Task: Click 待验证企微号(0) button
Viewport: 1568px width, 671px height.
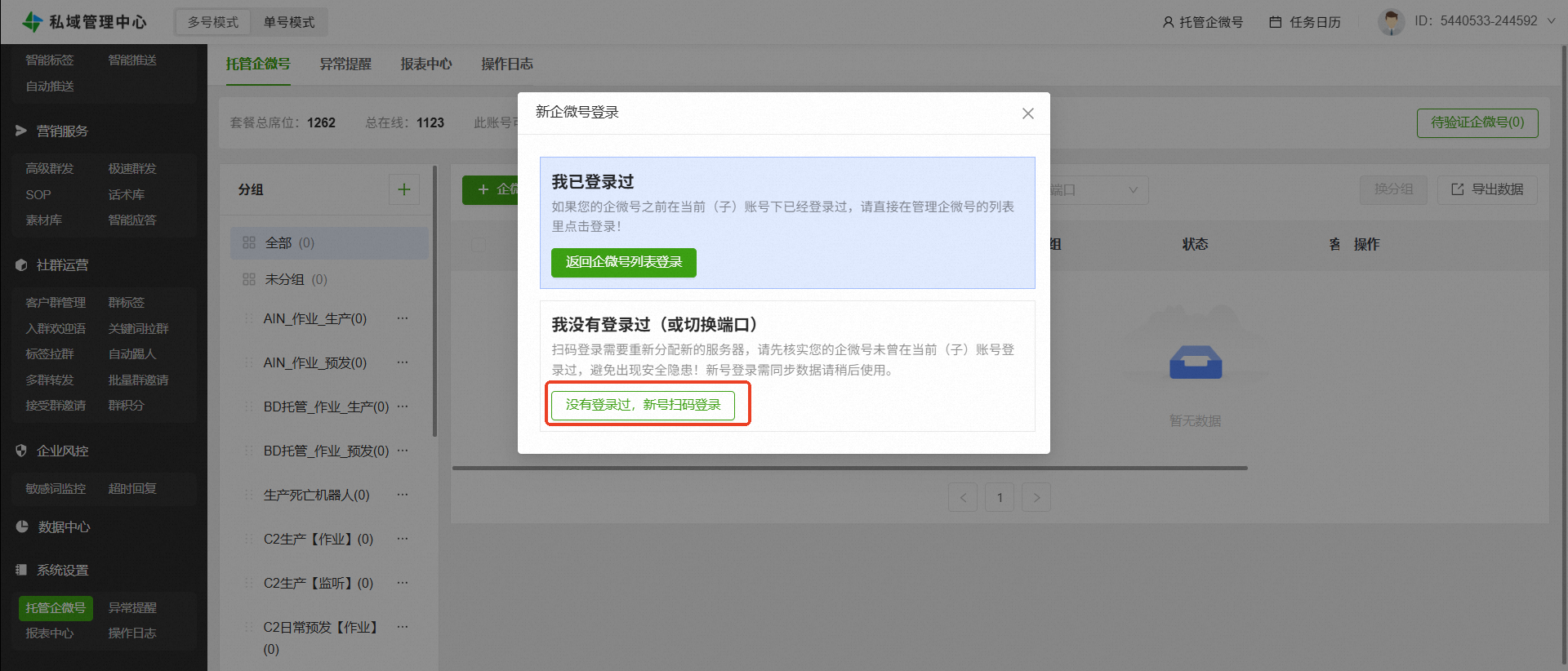Action: pyautogui.click(x=1477, y=122)
